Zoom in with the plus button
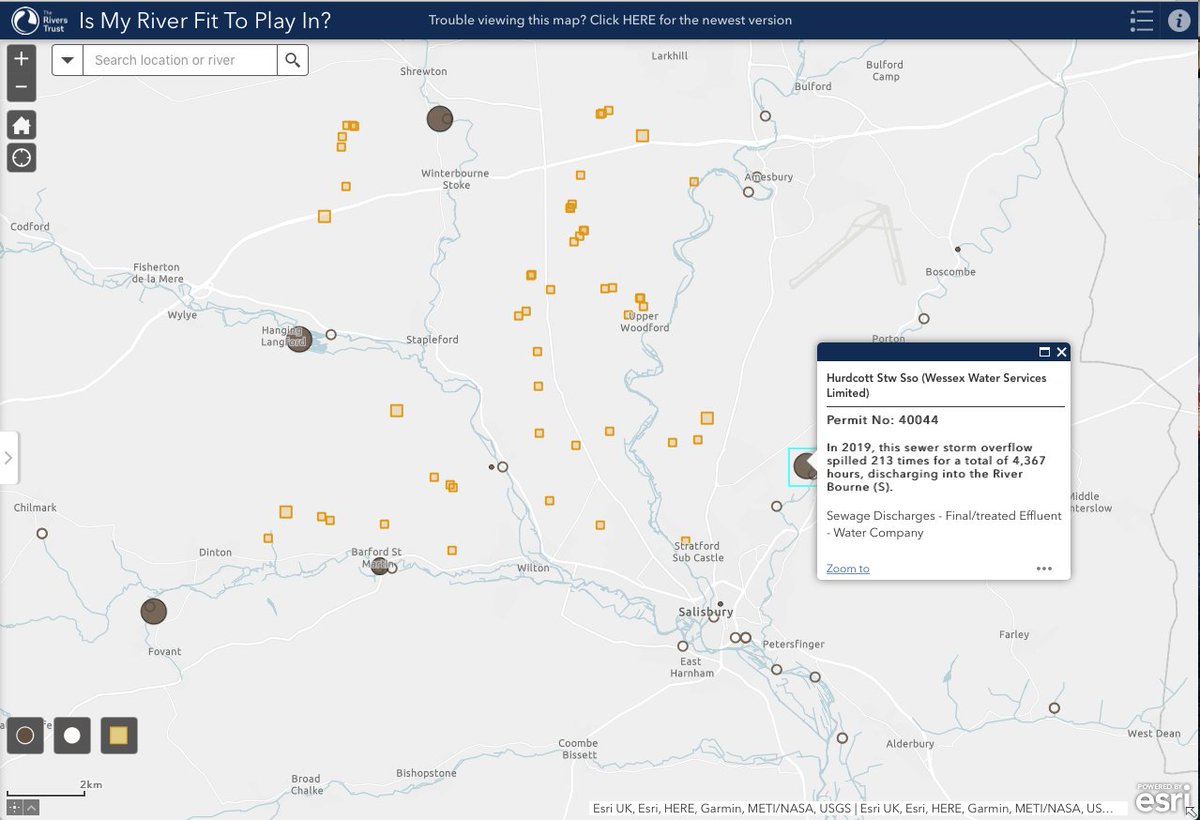 22,58
